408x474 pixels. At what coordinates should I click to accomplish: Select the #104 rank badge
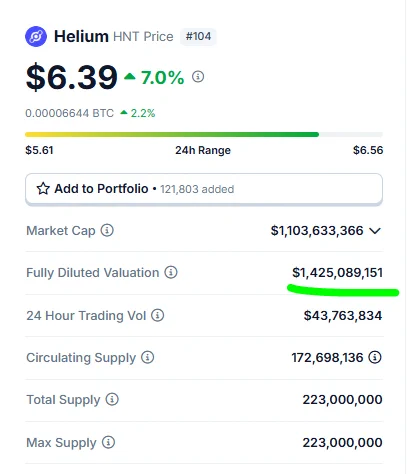pyautogui.click(x=198, y=36)
